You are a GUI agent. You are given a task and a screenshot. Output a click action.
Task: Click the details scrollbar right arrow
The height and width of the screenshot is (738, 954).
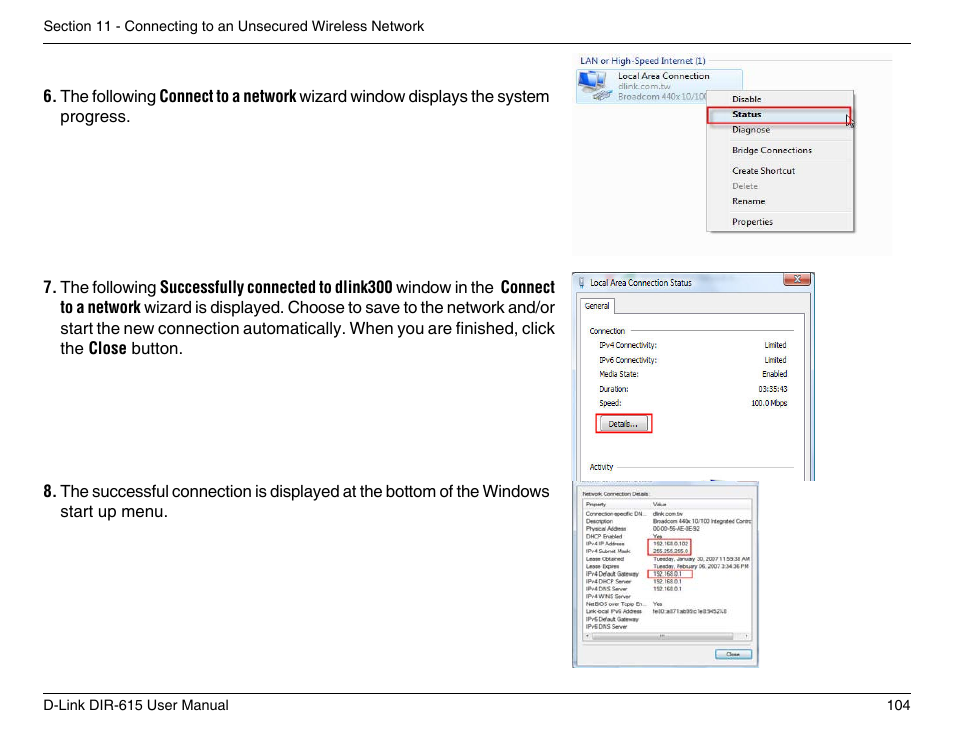click(x=747, y=636)
